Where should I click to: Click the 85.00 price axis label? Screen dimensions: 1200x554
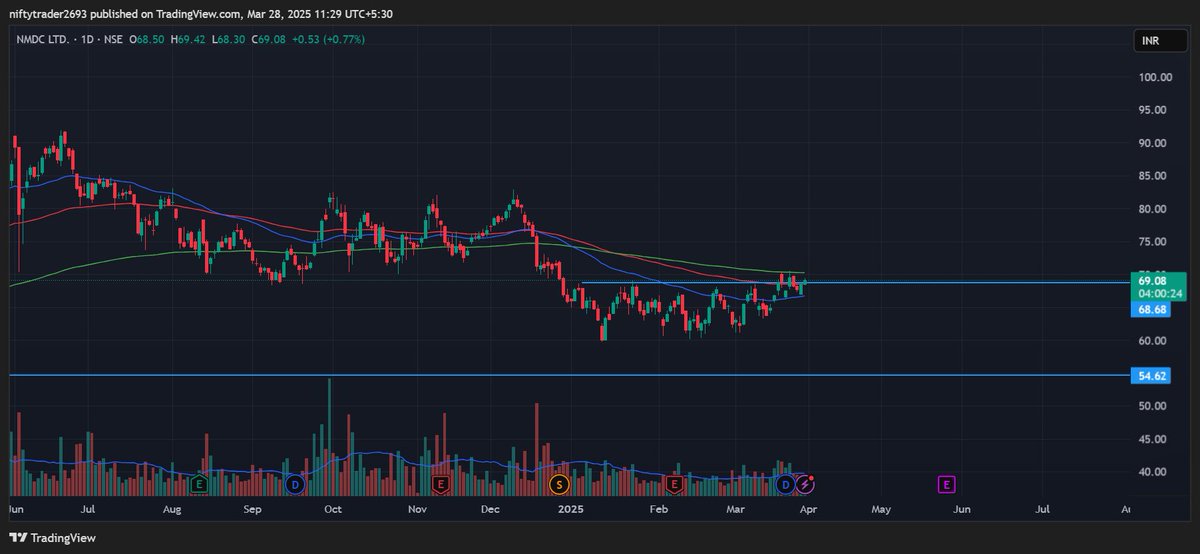1154,176
